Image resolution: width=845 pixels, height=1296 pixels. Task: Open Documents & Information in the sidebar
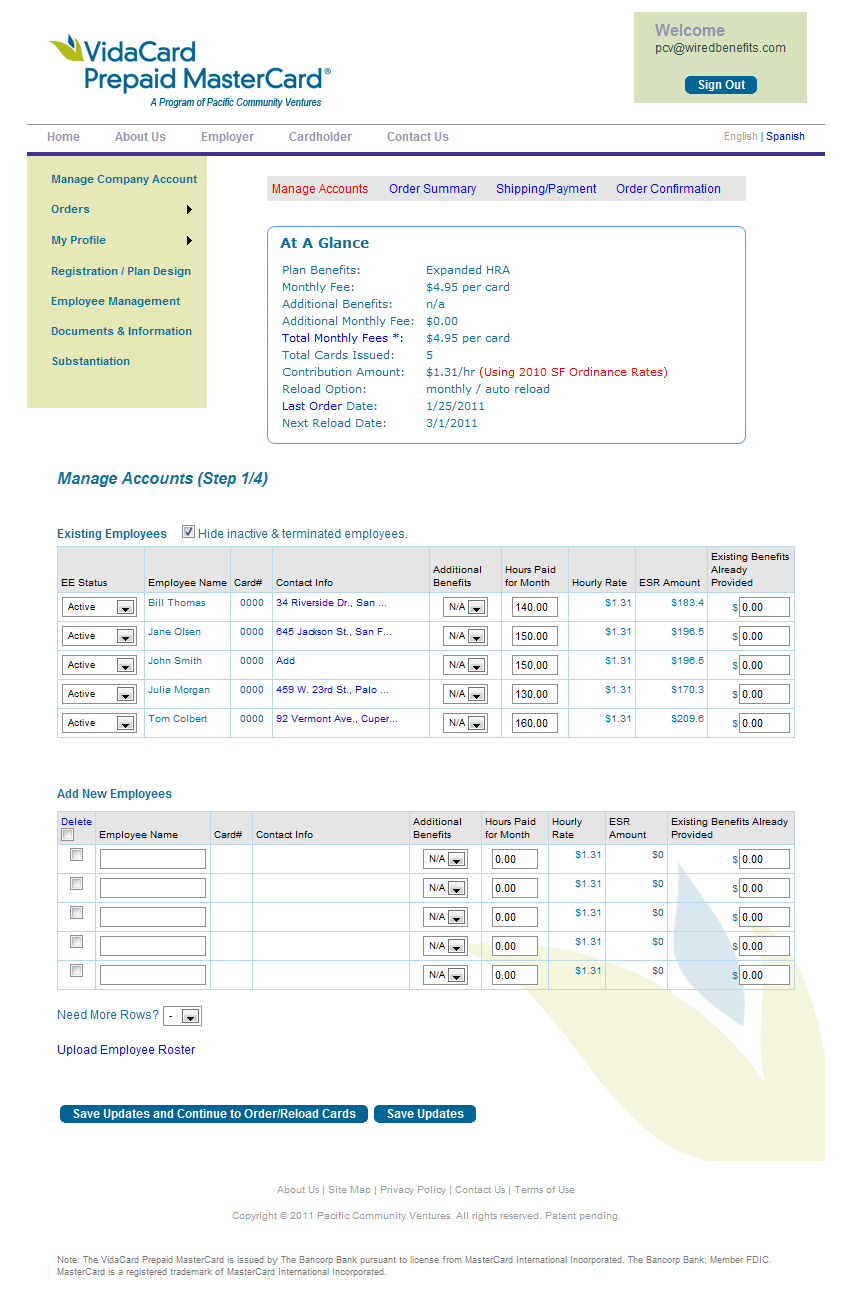(122, 331)
